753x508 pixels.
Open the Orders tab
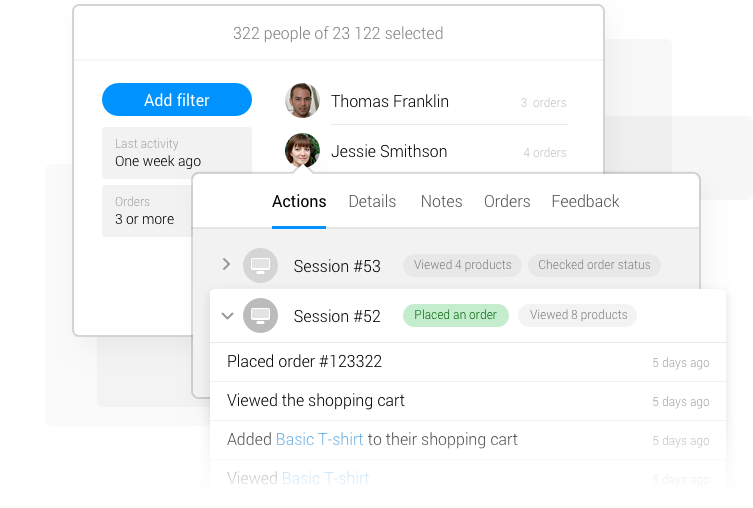507,201
